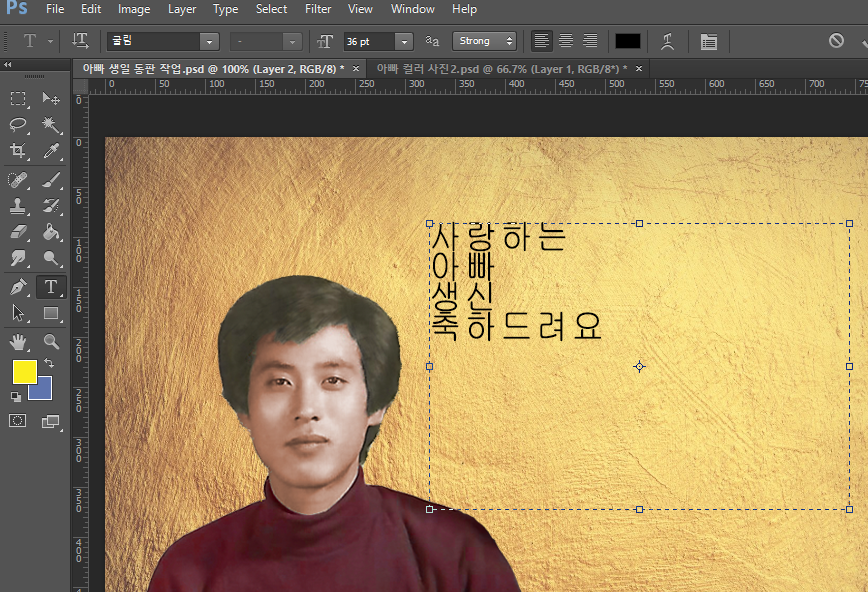Screen dimensions: 868x592
Task: Open the 36 pt font size dropdown
Action: coord(403,42)
